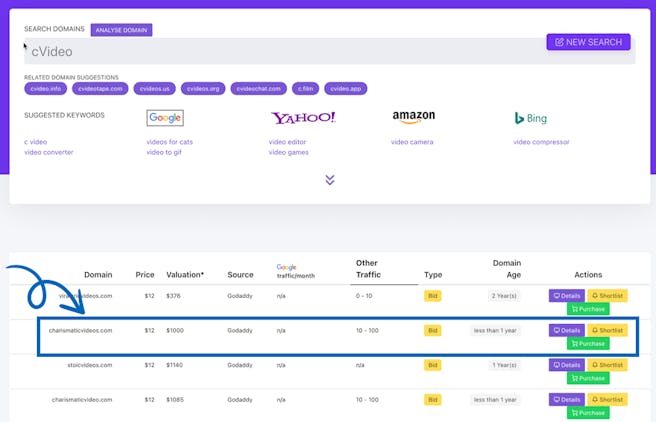The height and width of the screenshot is (422, 656).
Task: Click the Yahoo! logo
Action: [303, 118]
